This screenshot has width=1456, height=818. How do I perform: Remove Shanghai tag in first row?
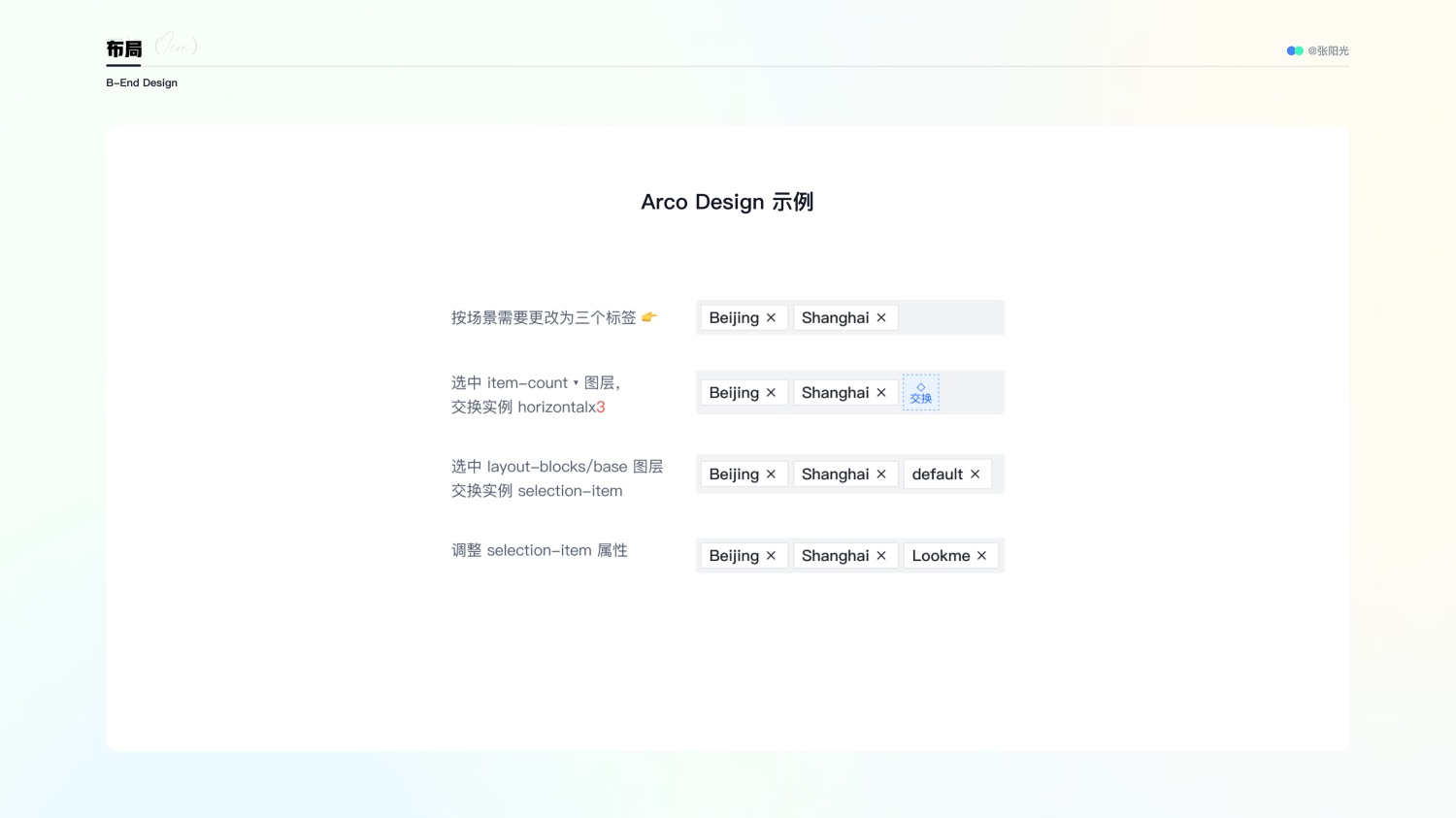(881, 318)
